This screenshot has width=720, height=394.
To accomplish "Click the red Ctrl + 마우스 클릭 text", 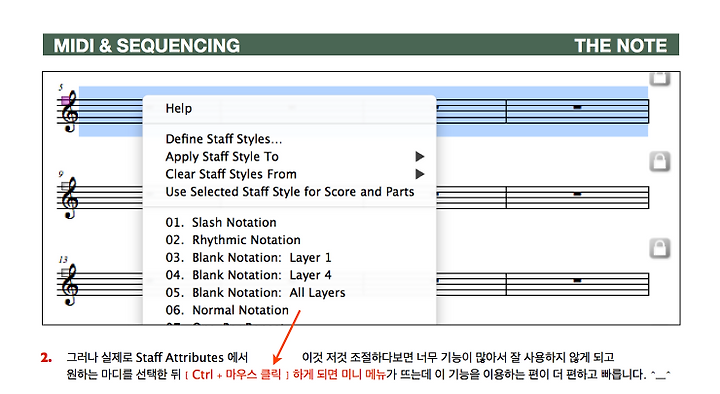I will coord(236,374).
